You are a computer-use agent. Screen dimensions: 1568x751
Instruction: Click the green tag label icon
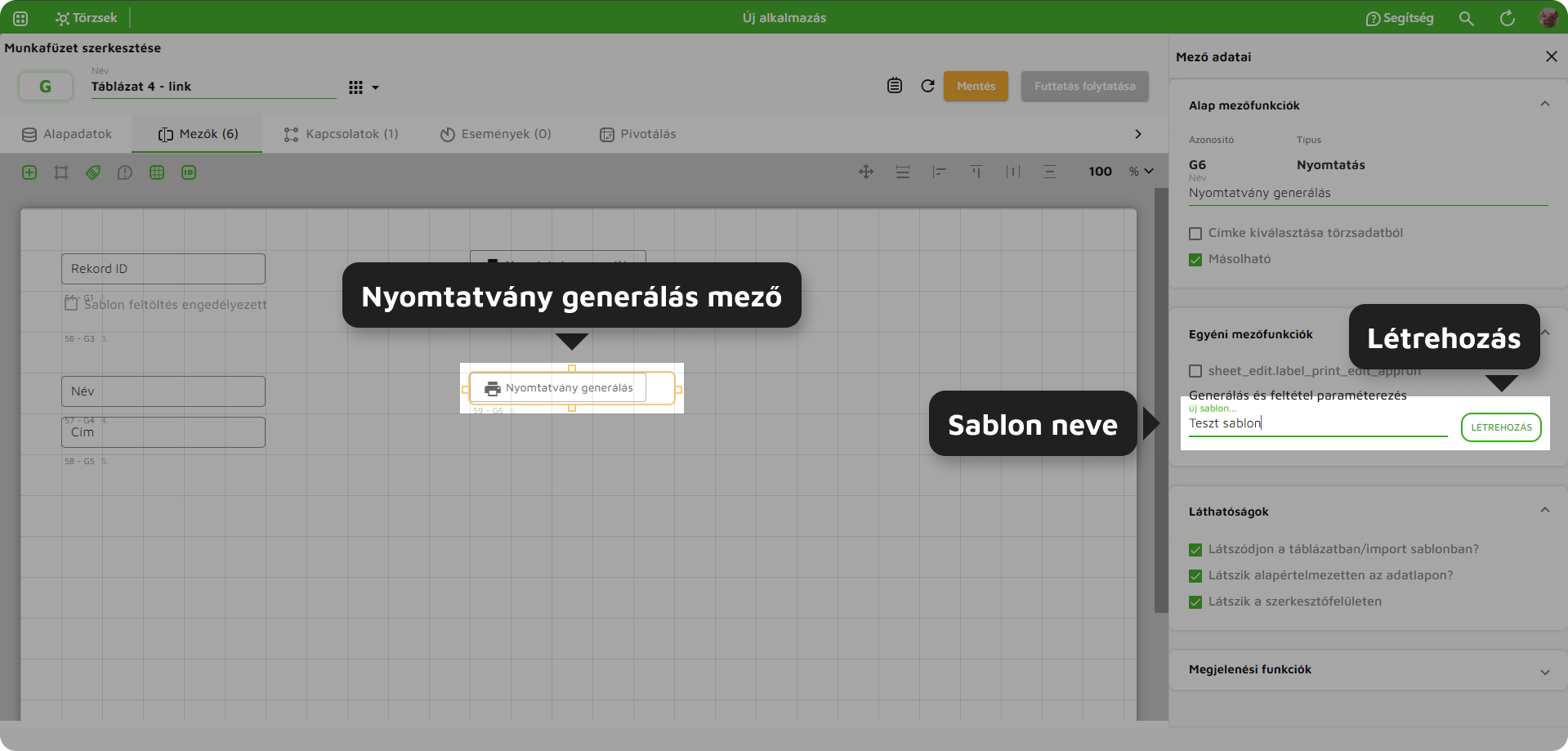93,172
